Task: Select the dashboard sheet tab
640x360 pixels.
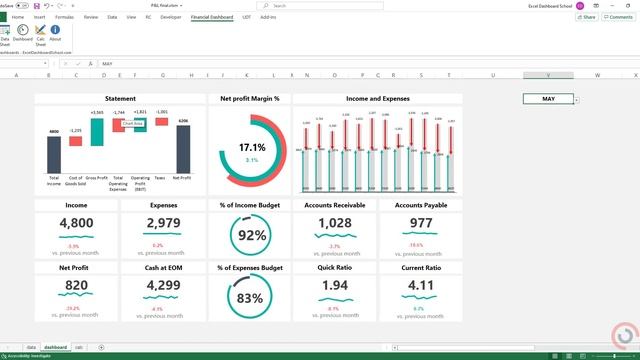Action: click(x=55, y=347)
